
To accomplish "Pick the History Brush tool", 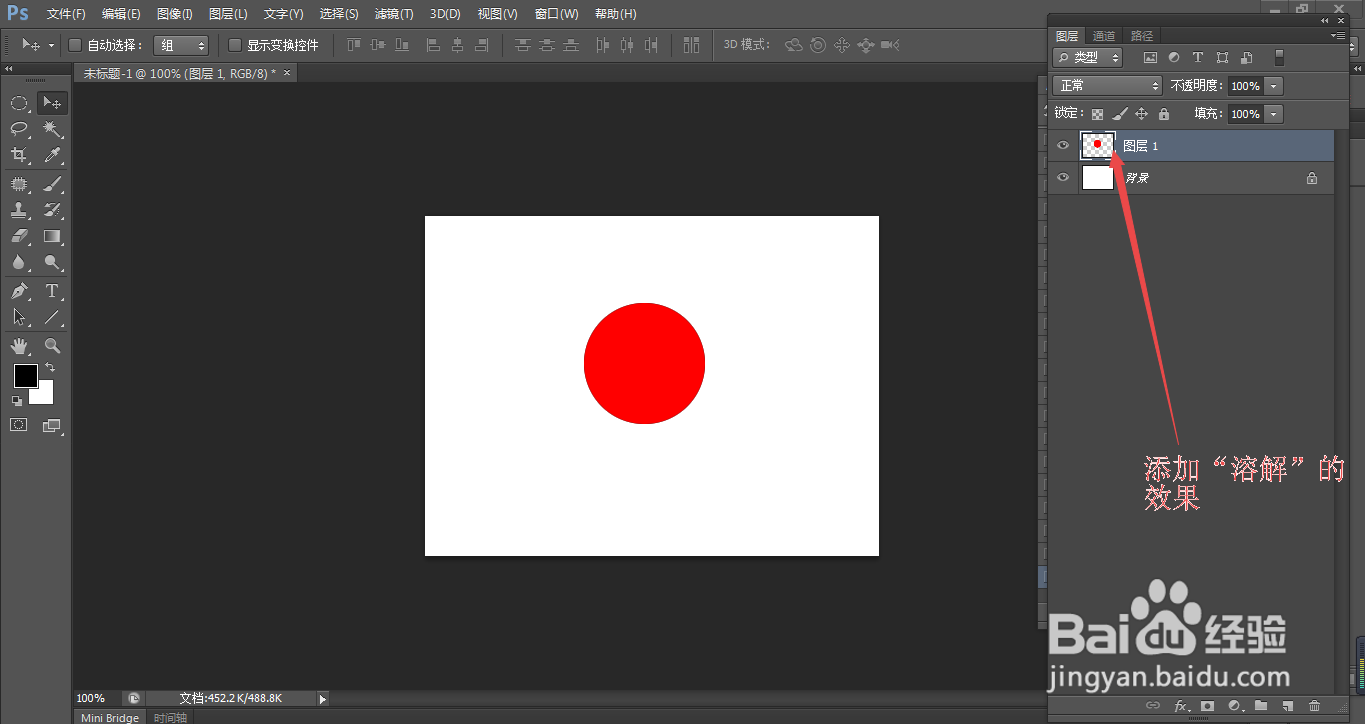I will pyautogui.click(x=52, y=210).
